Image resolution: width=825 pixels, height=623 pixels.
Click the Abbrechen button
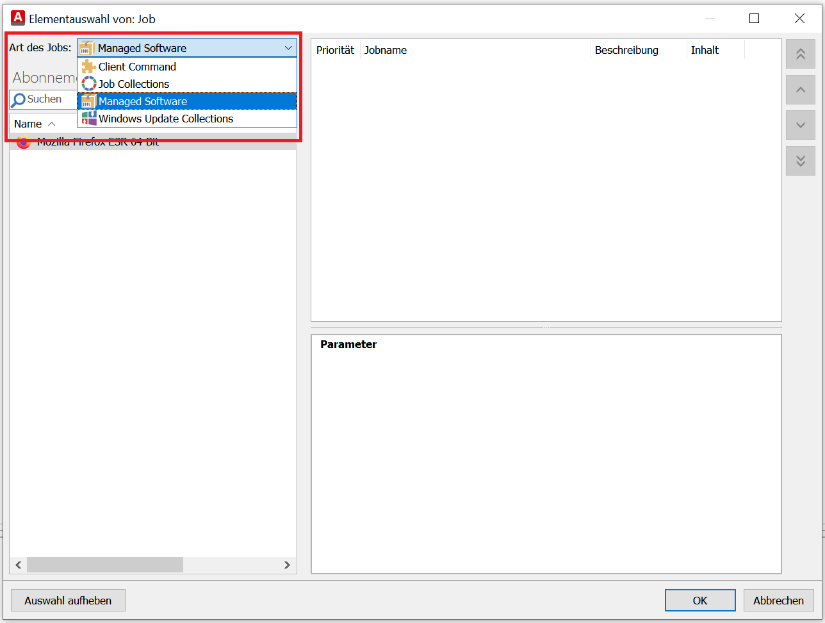pyautogui.click(x=778, y=600)
